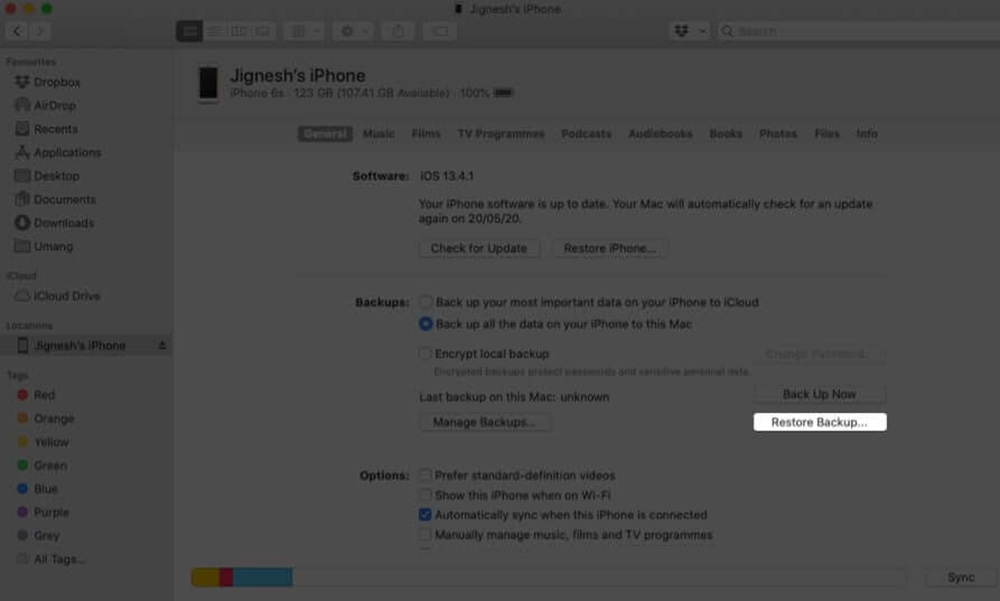Select back up to this Mac radio option

tap(425, 324)
